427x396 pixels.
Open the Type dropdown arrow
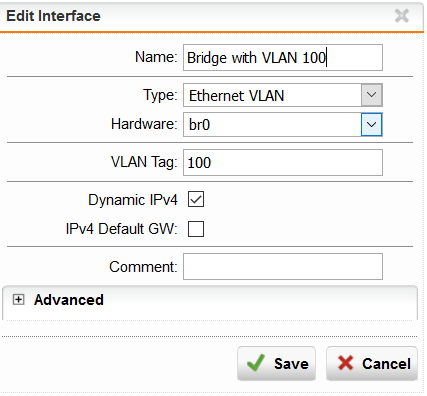click(371, 95)
